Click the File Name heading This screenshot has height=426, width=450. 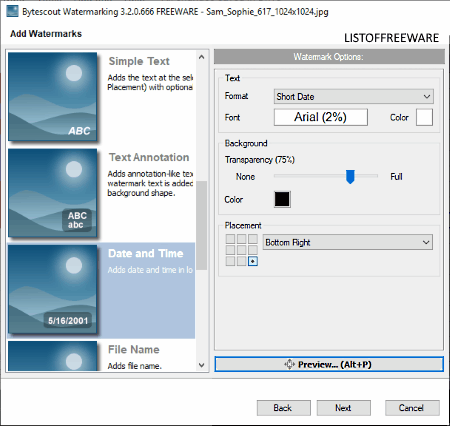click(x=134, y=349)
